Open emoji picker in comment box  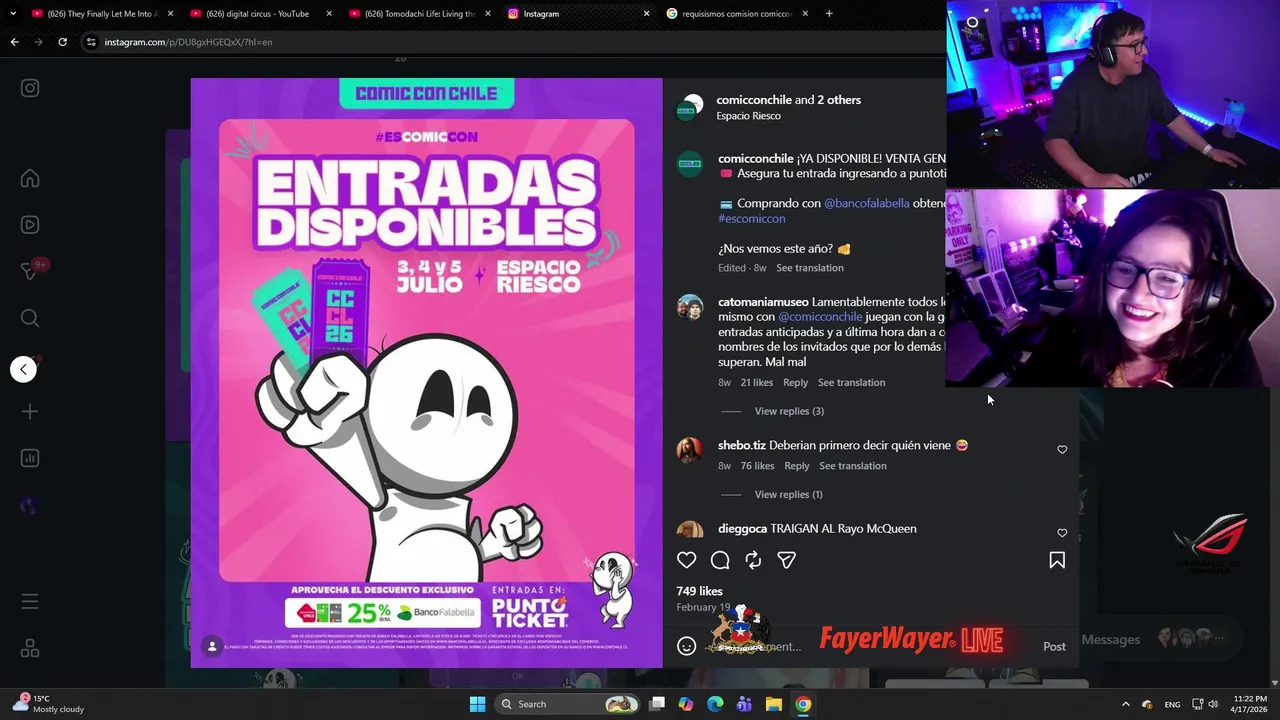tap(686, 646)
